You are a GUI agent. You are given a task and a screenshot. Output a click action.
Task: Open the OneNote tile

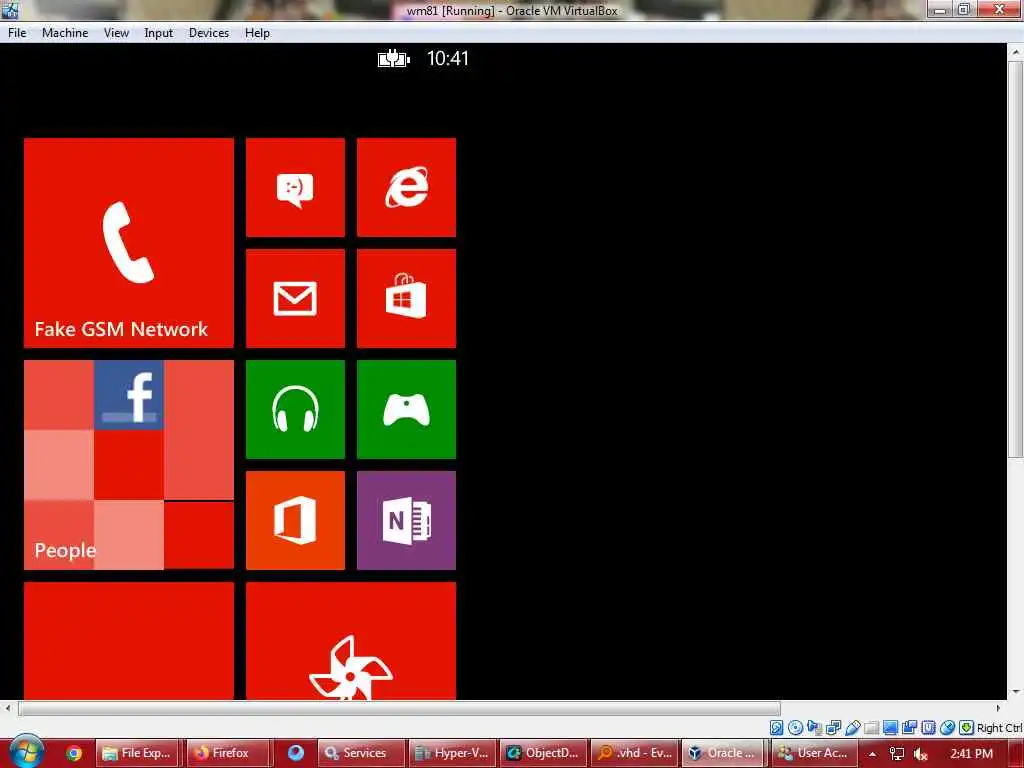coord(406,520)
